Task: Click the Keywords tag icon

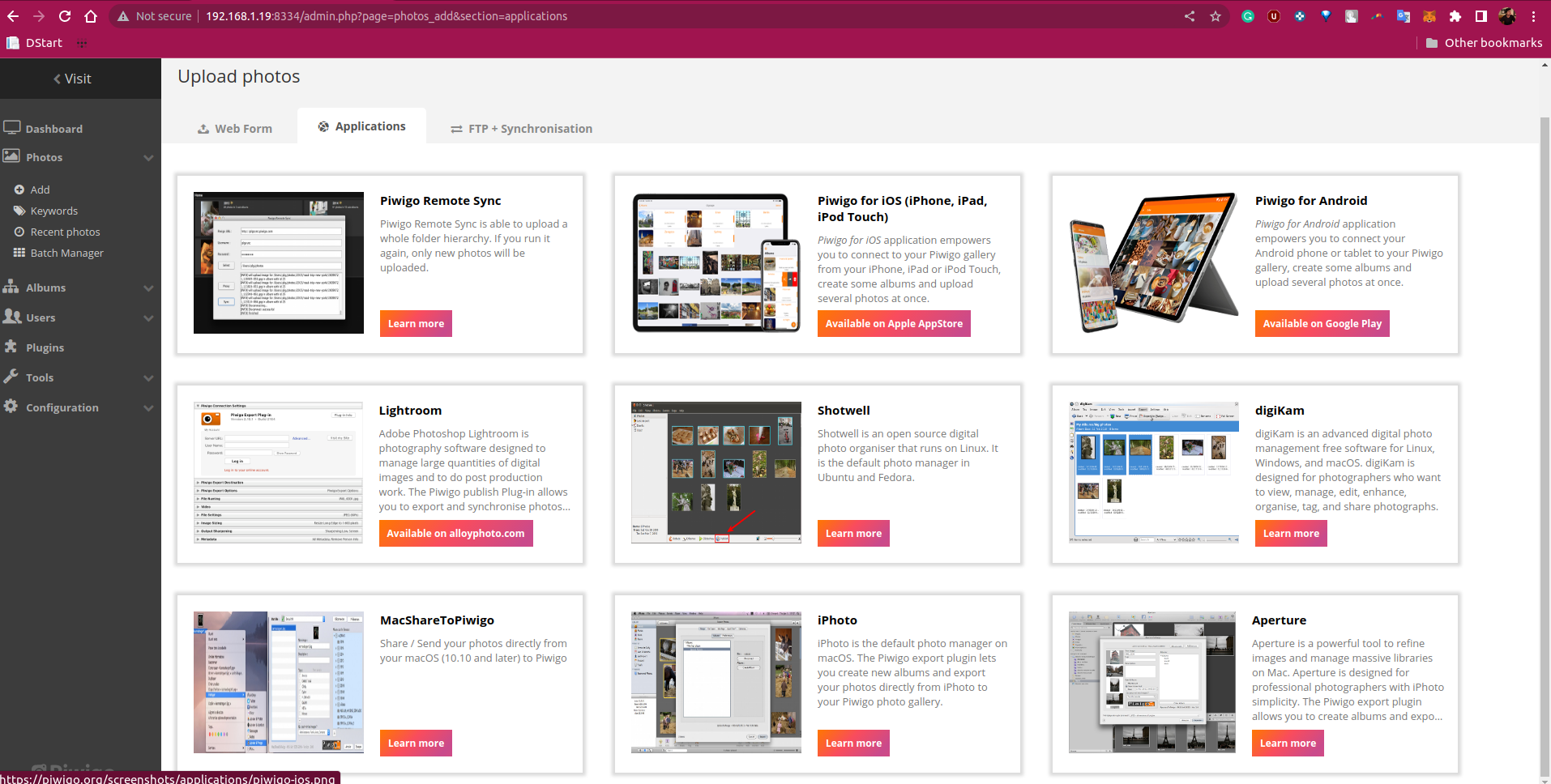Action: (x=19, y=211)
